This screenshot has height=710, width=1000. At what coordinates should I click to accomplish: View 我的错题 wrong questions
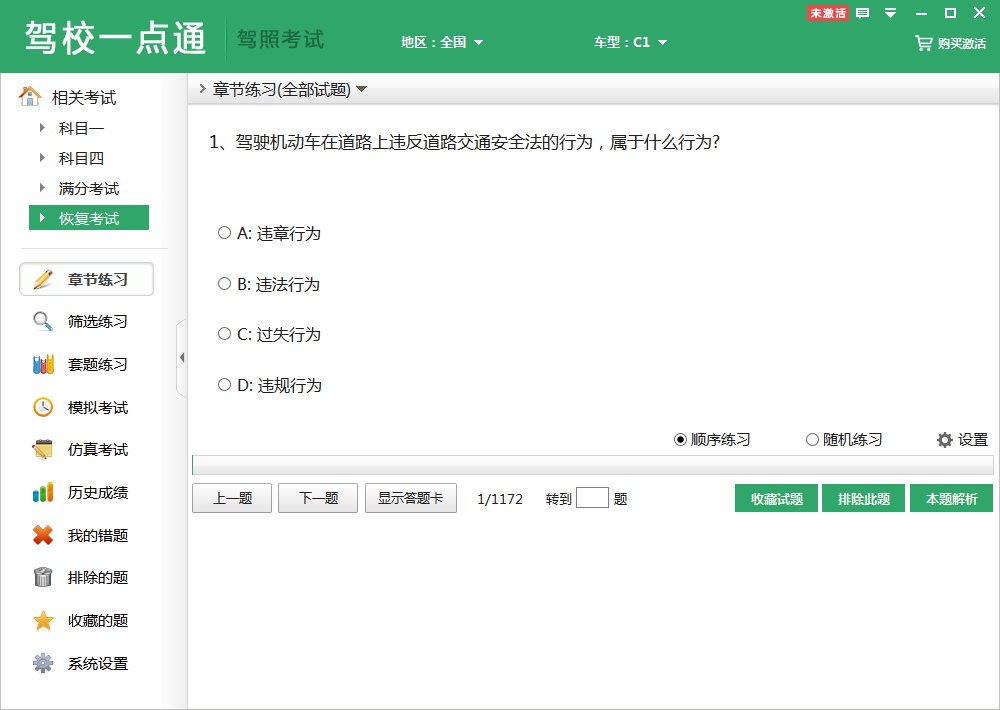tap(86, 535)
